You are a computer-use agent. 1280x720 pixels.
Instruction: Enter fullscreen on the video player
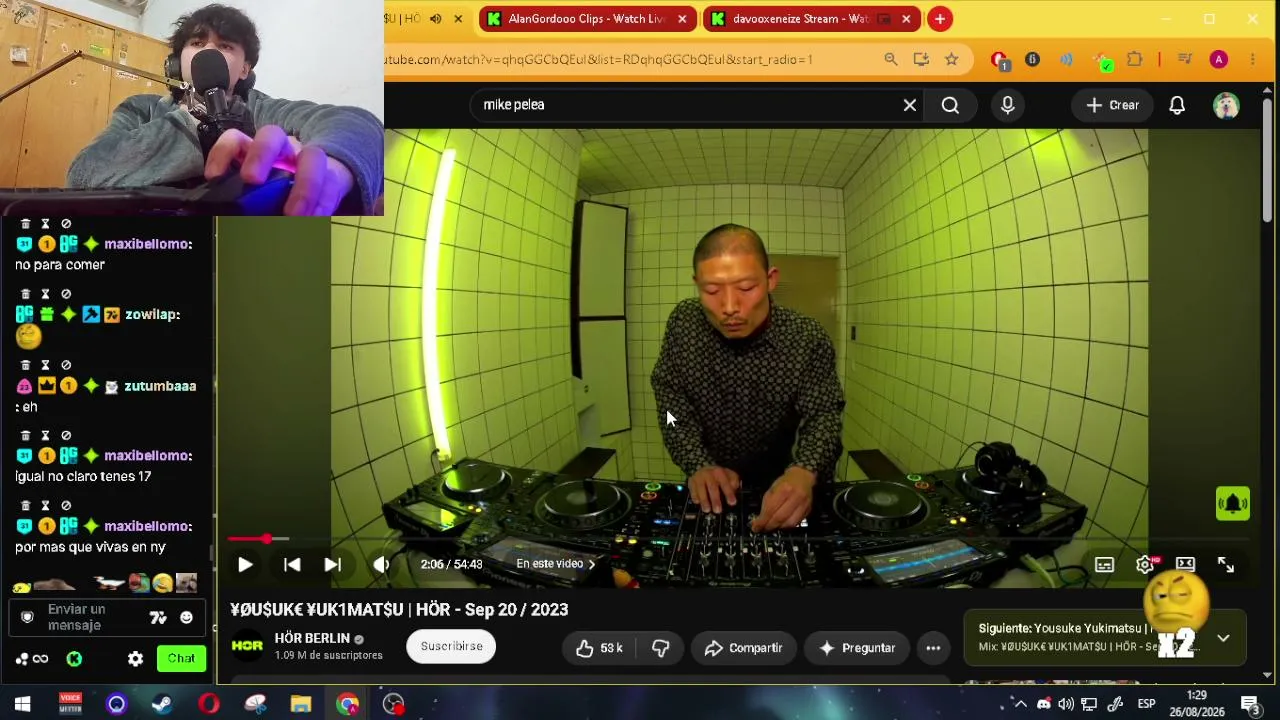(x=1226, y=565)
